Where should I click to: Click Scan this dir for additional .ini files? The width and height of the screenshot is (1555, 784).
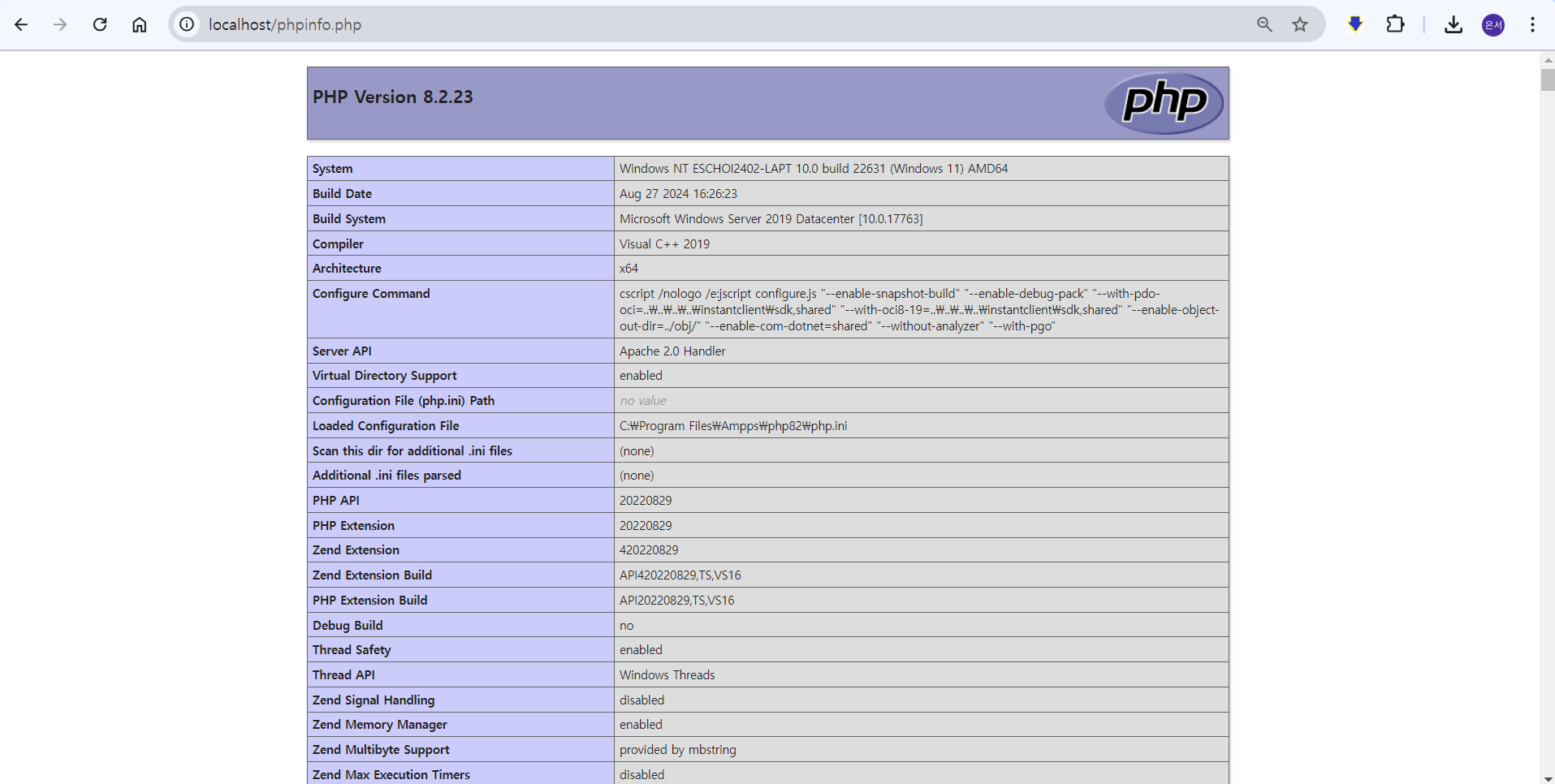(x=413, y=451)
